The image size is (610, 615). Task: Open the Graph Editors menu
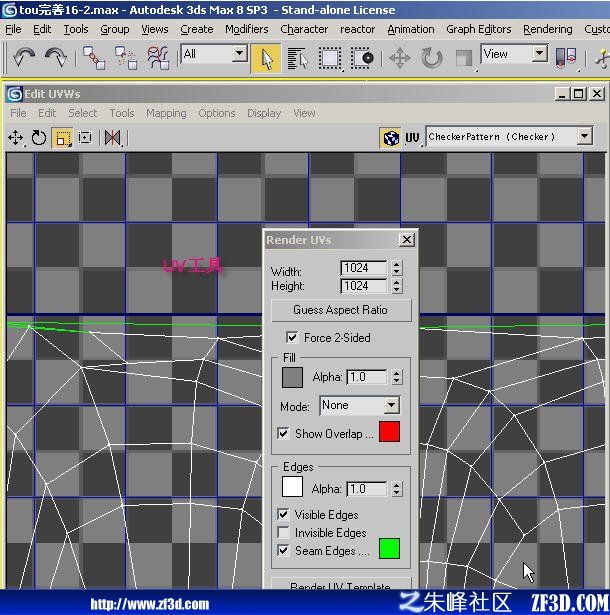479,29
